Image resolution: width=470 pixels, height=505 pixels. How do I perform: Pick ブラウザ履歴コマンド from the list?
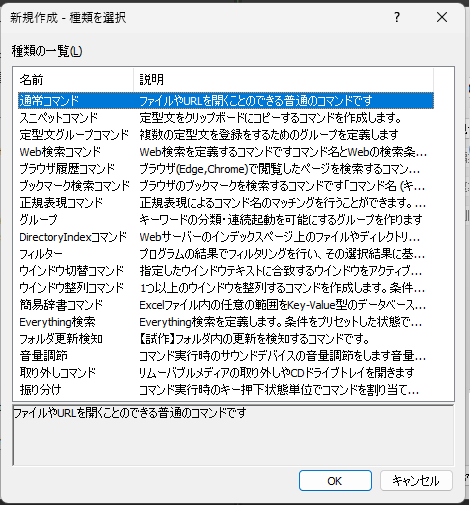point(226,169)
